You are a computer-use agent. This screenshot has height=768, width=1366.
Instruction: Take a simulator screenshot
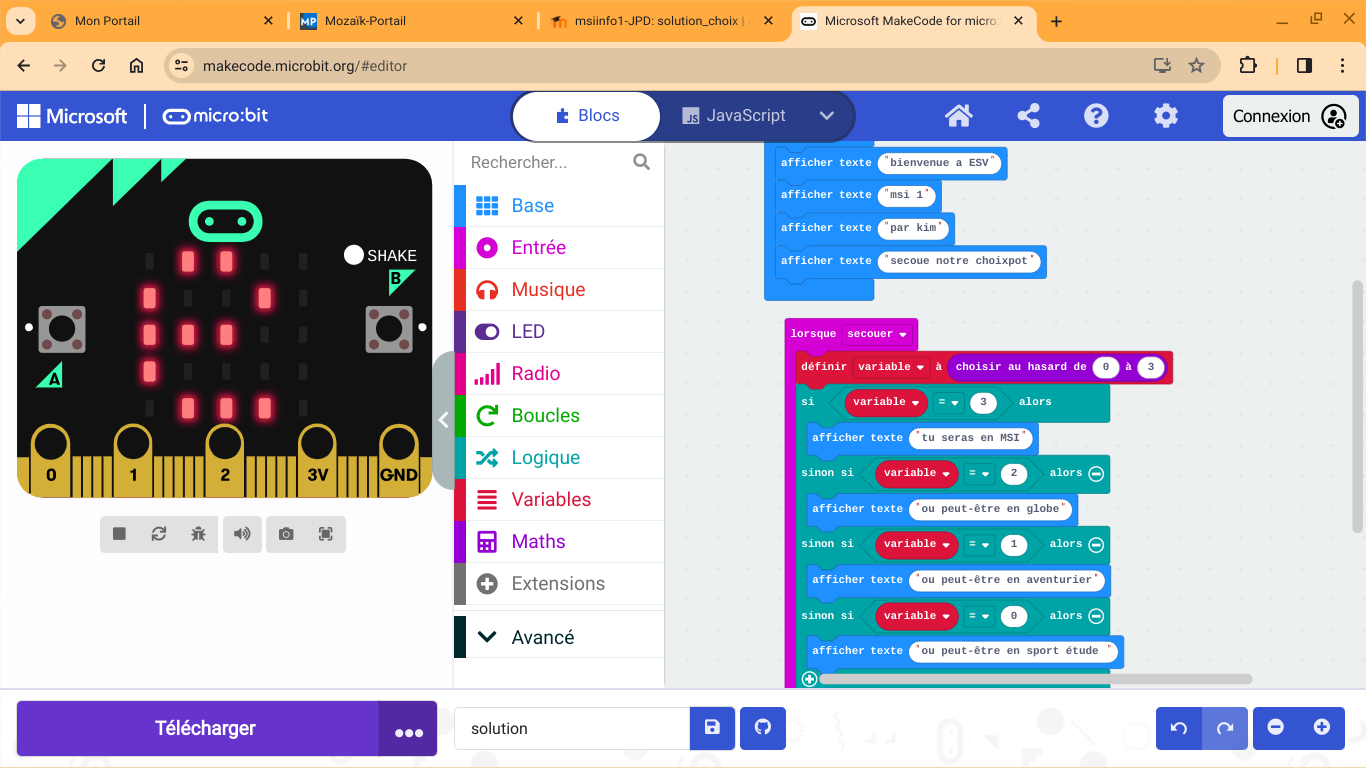pos(286,534)
